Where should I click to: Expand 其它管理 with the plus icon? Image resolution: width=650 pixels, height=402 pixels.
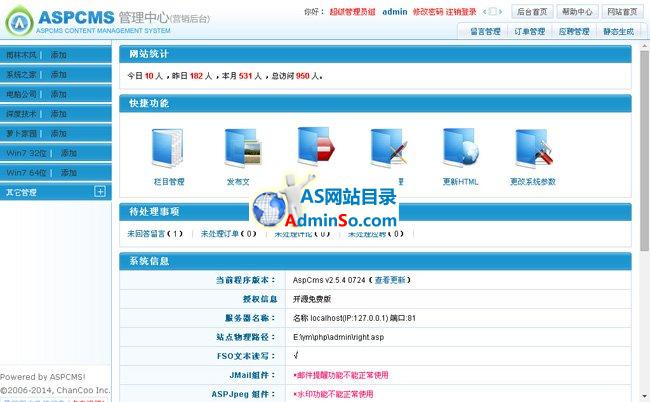click(x=100, y=191)
